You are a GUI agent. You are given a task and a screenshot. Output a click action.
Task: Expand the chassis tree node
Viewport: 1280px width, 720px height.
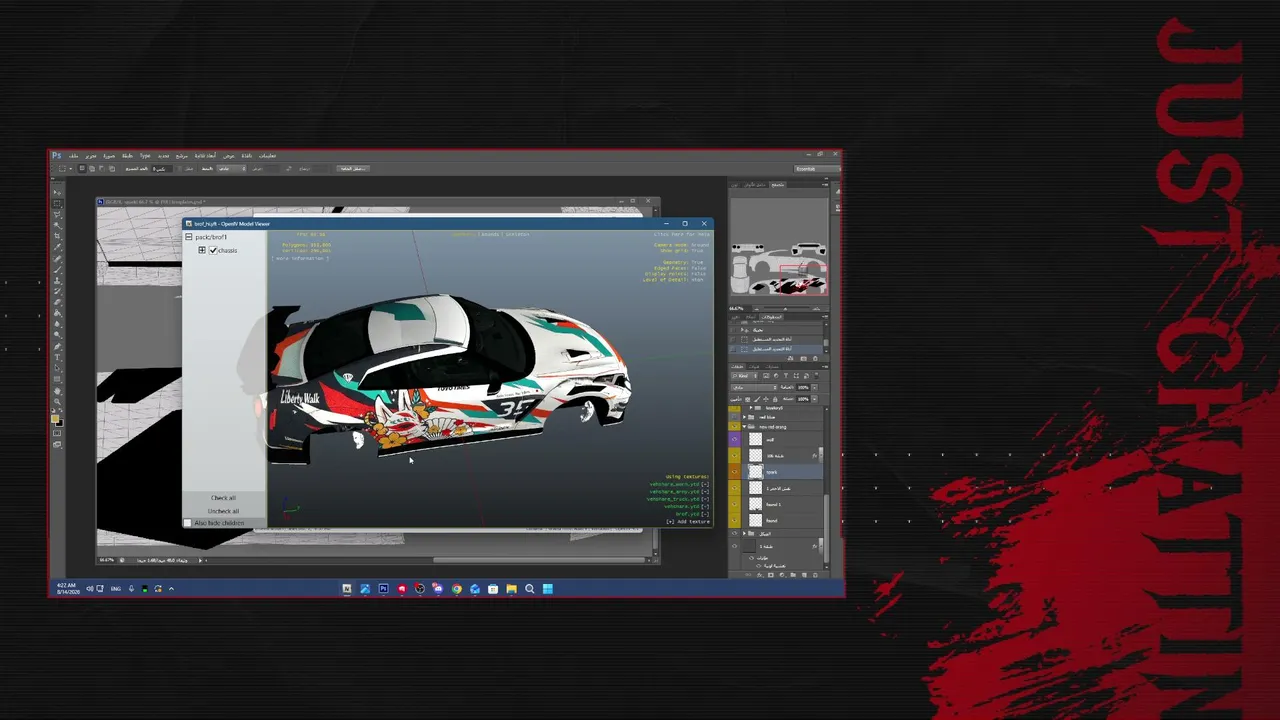tap(202, 250)
